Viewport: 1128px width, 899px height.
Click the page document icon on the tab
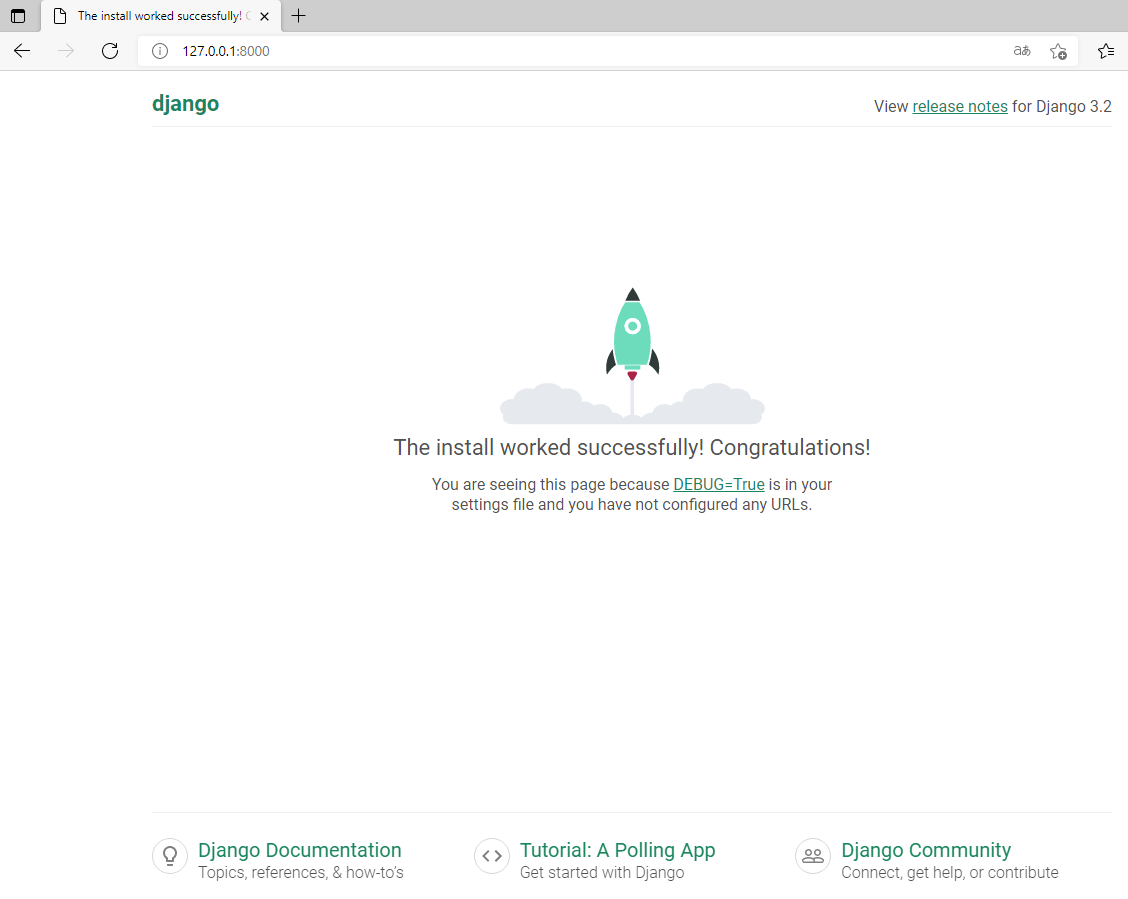click(x=60, y=16)
